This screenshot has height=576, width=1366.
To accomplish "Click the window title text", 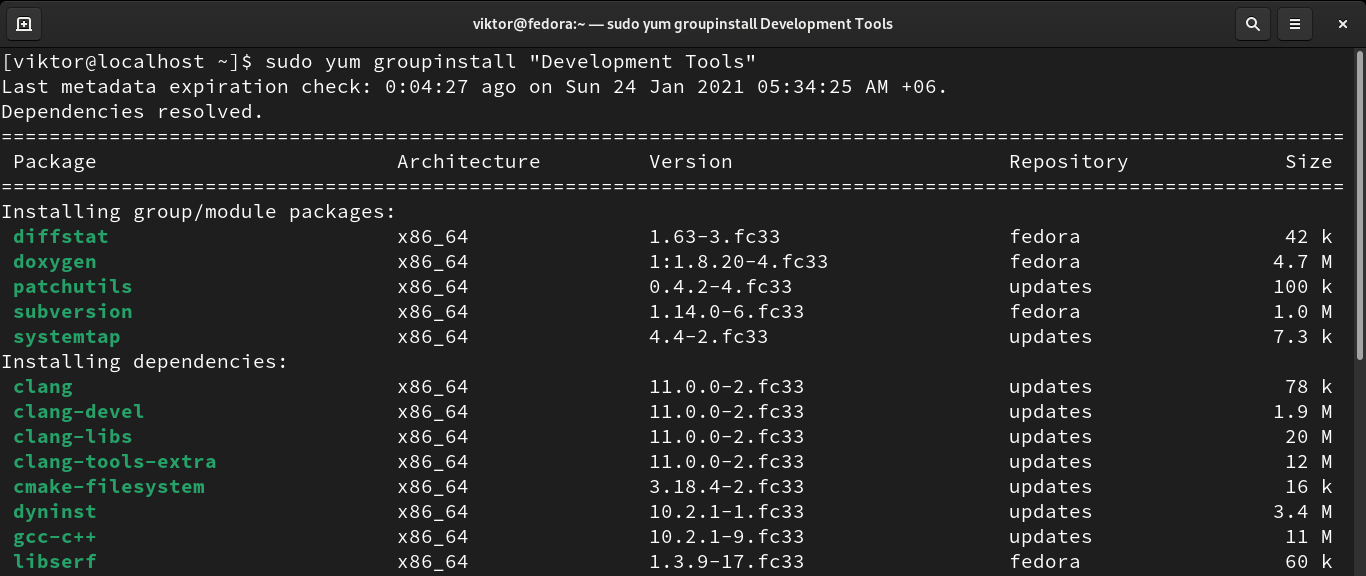I will click(x=683, y=23).
